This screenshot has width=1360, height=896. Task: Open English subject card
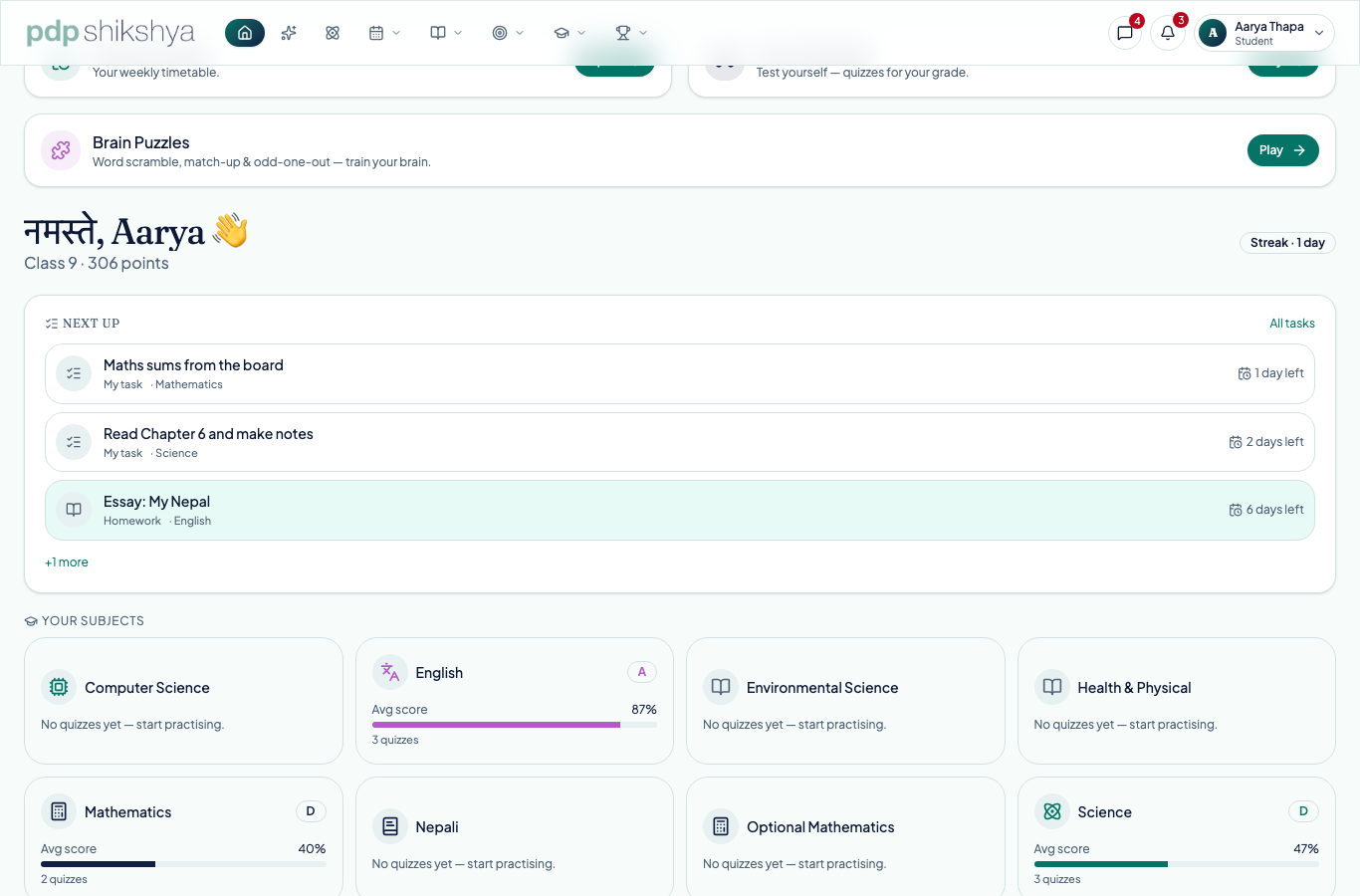[x=515, y=701]
